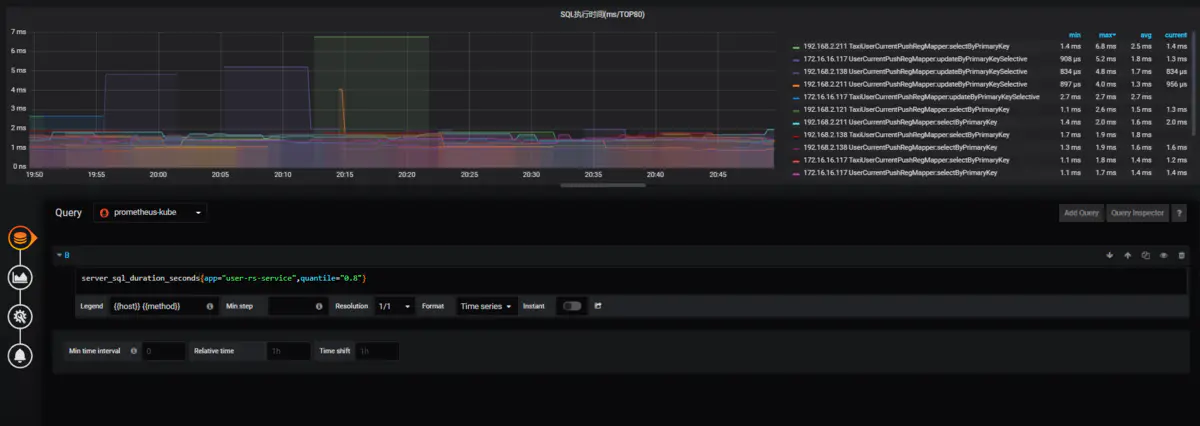This screenshot has height=426, width=1200.
Task: Delete query B with trash icon
Action: (x=1181, y=255)
